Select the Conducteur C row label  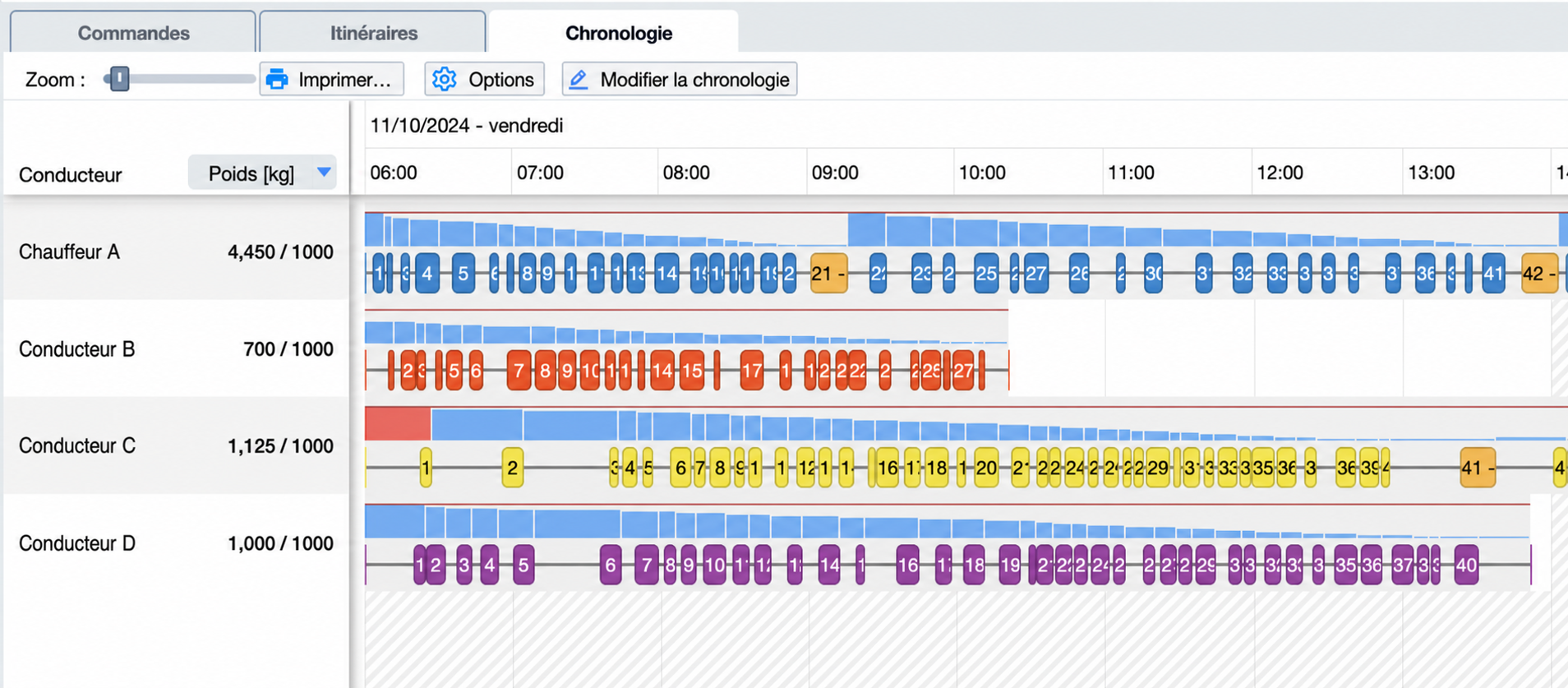(76, 446)
